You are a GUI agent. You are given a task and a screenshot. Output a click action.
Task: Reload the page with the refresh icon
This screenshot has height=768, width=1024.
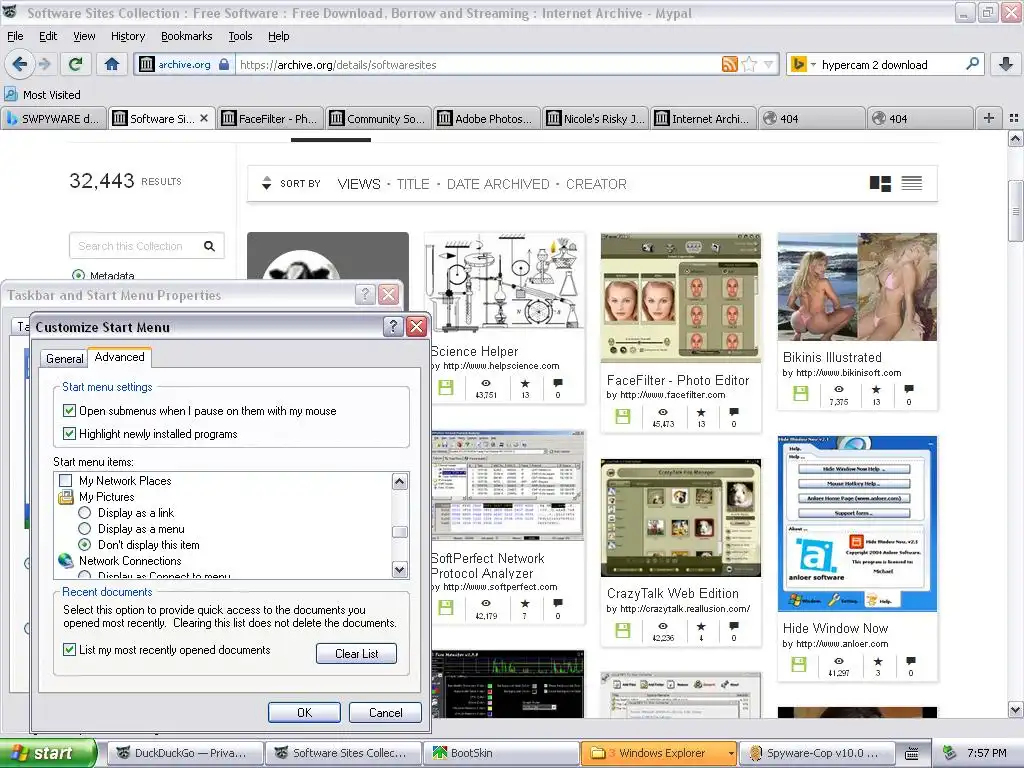coord(76,64)
